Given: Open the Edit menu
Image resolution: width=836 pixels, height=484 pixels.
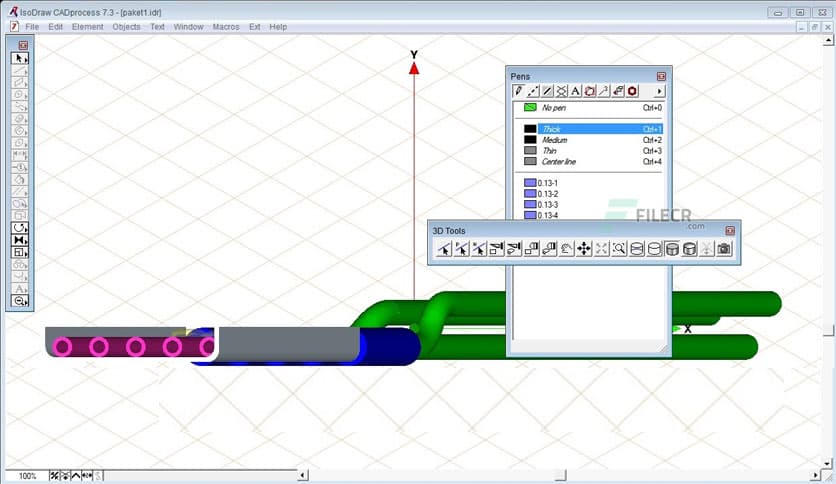Looking at the screenshot, I should (55, 27).
